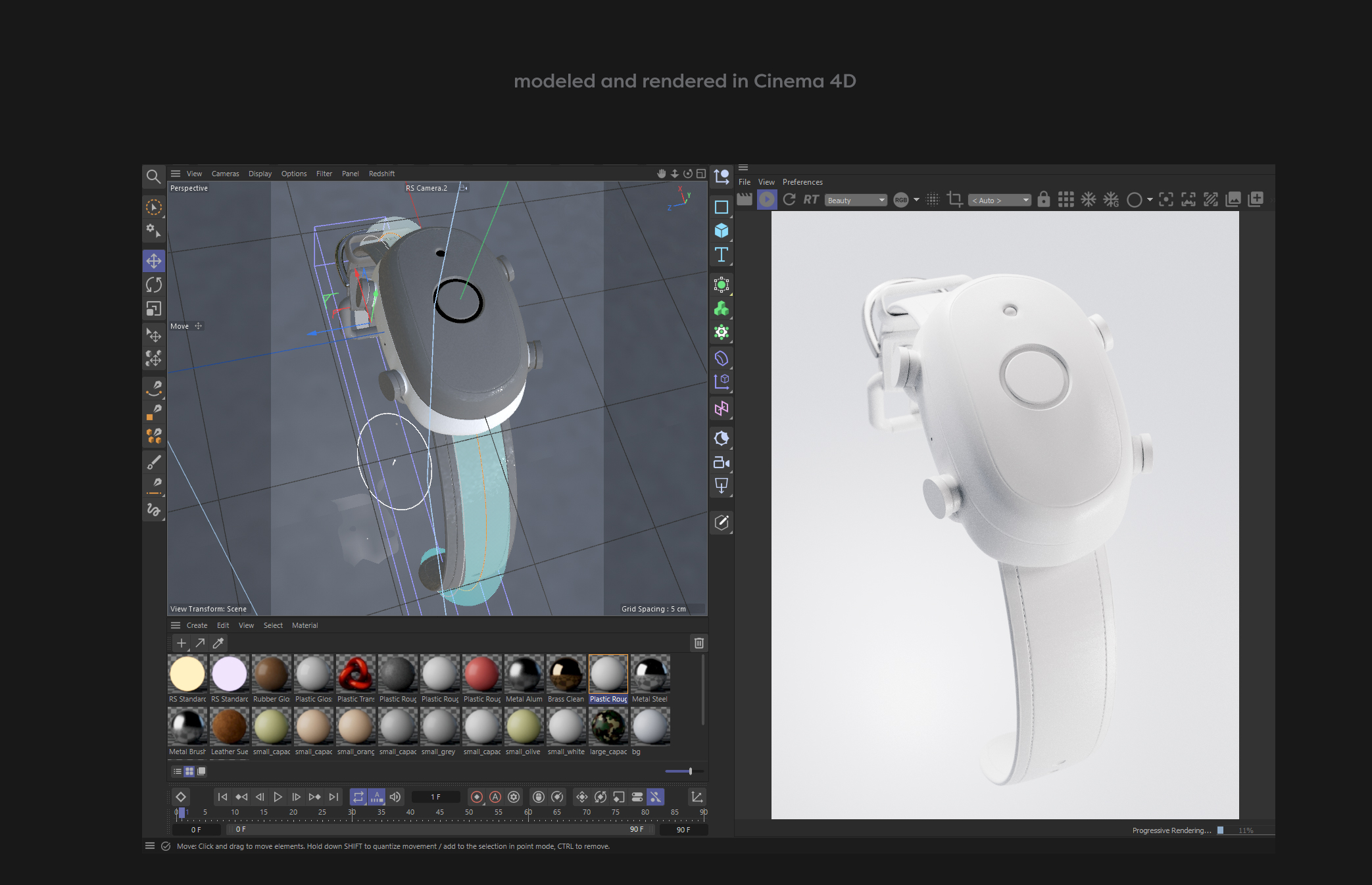Image resolution: width=1372 pixels, height=885 pixels.
Task: Click the record active objects button
Action: (x=477, y=797)
